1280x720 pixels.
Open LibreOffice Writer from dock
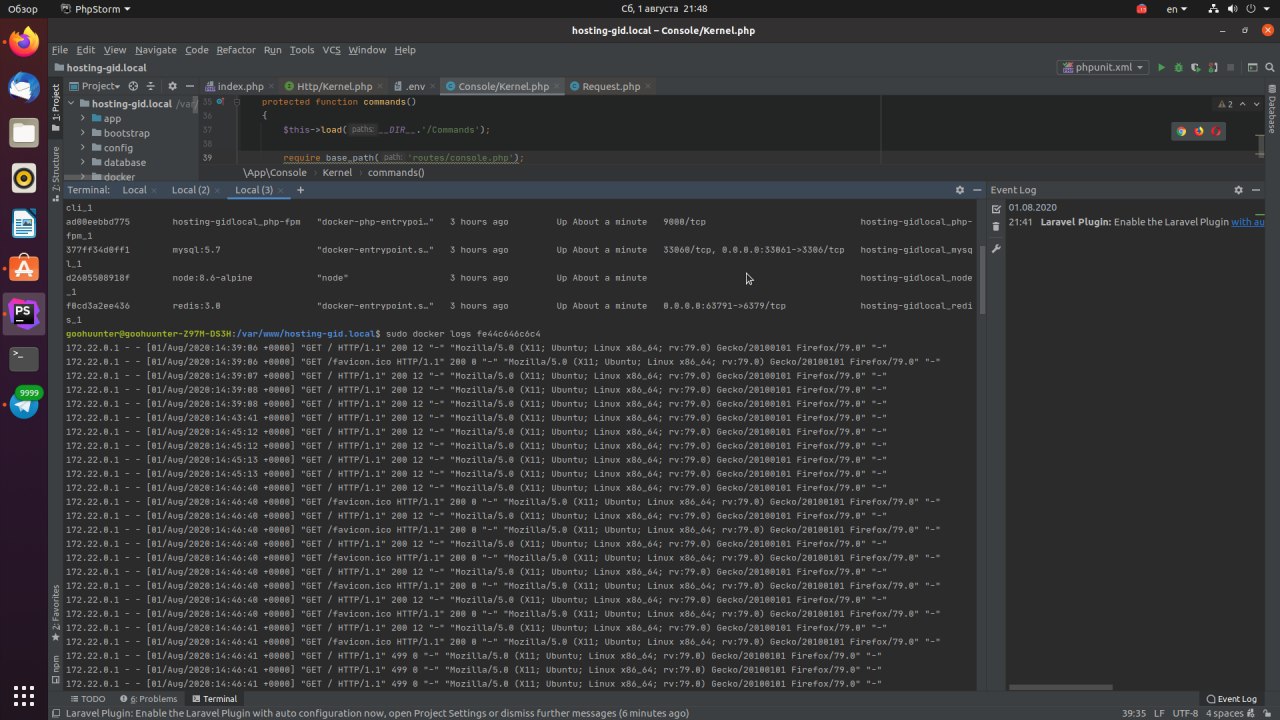(24, 223)
